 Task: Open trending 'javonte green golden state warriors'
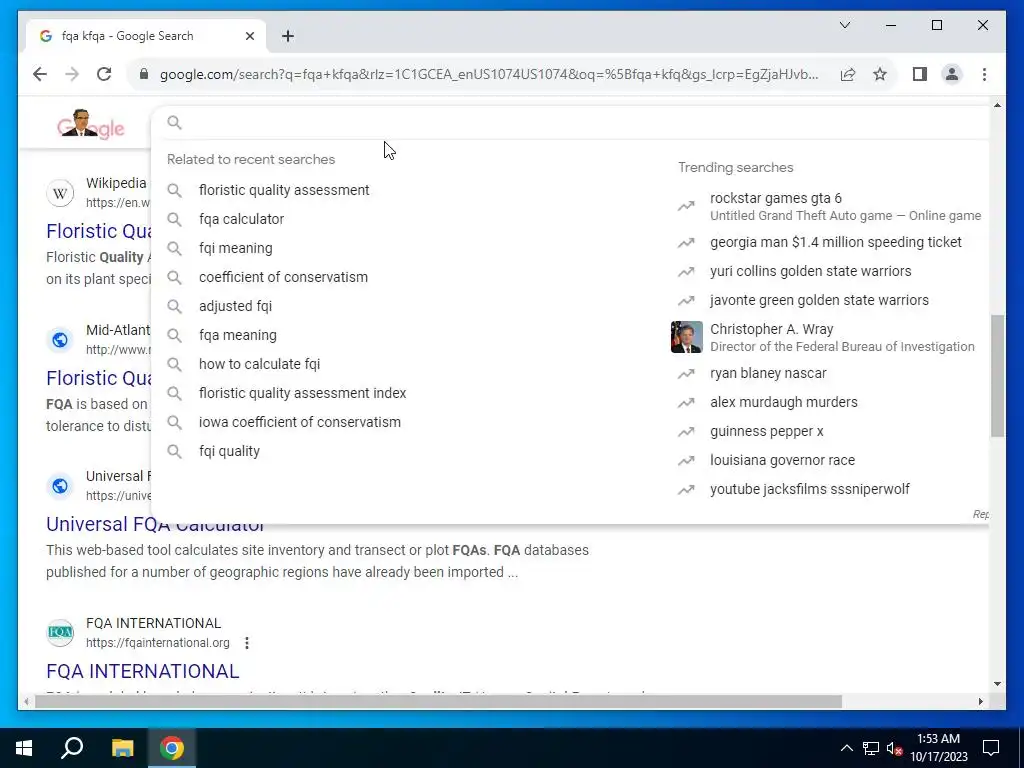tap(819, 300)
